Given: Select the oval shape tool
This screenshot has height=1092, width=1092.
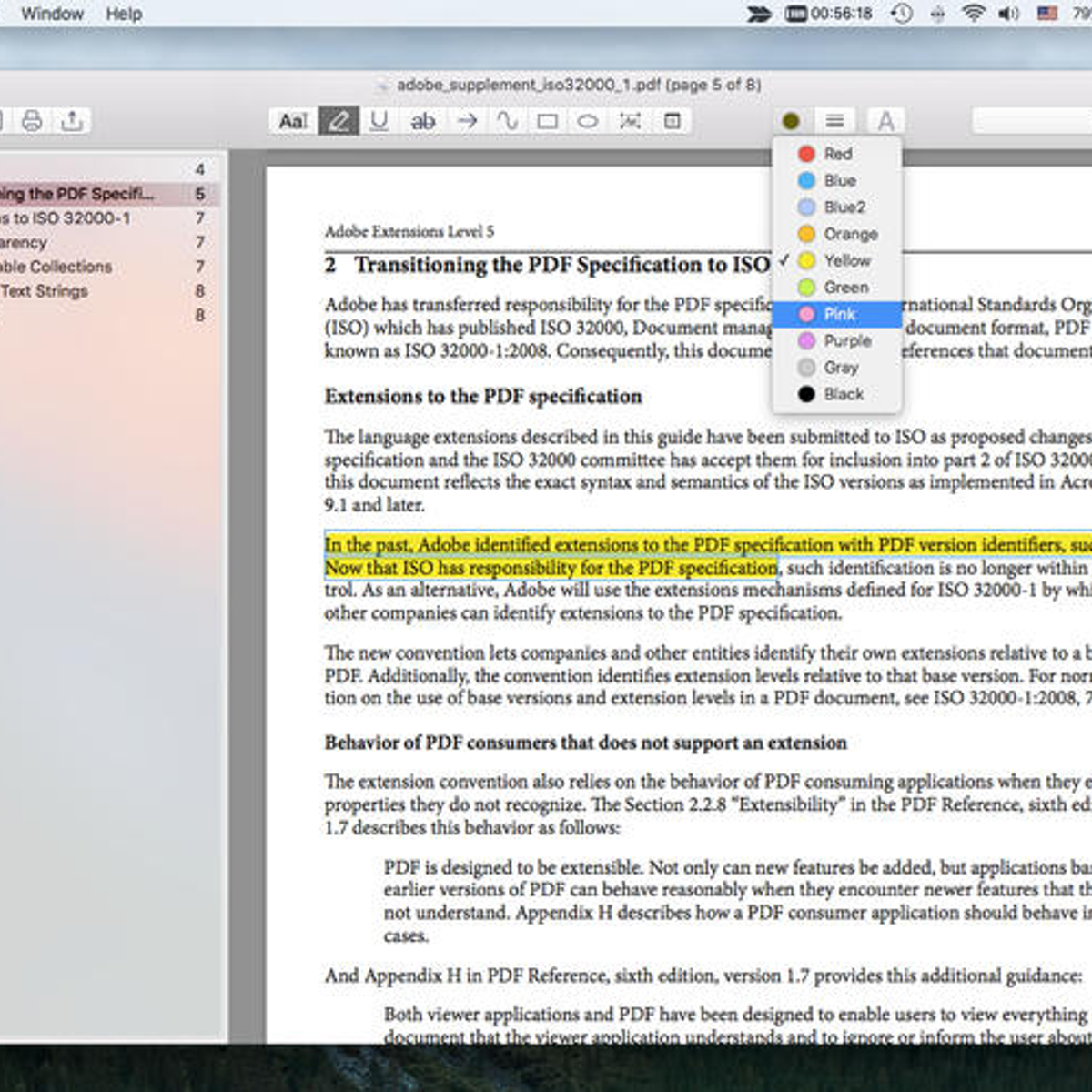Looking at the screenshot, I should [x=588, y=121].
